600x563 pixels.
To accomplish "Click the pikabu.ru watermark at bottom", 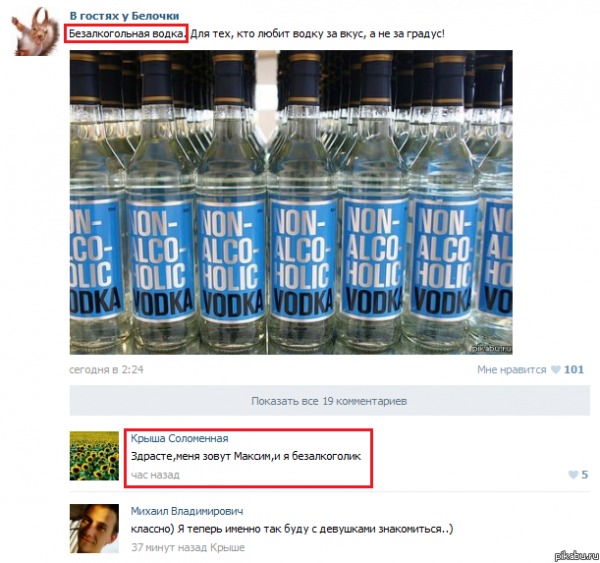I will pos(576,556).
